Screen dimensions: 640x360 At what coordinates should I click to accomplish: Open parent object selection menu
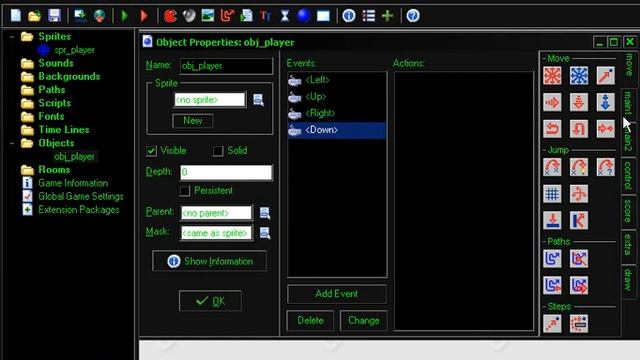tap(265, 213)
